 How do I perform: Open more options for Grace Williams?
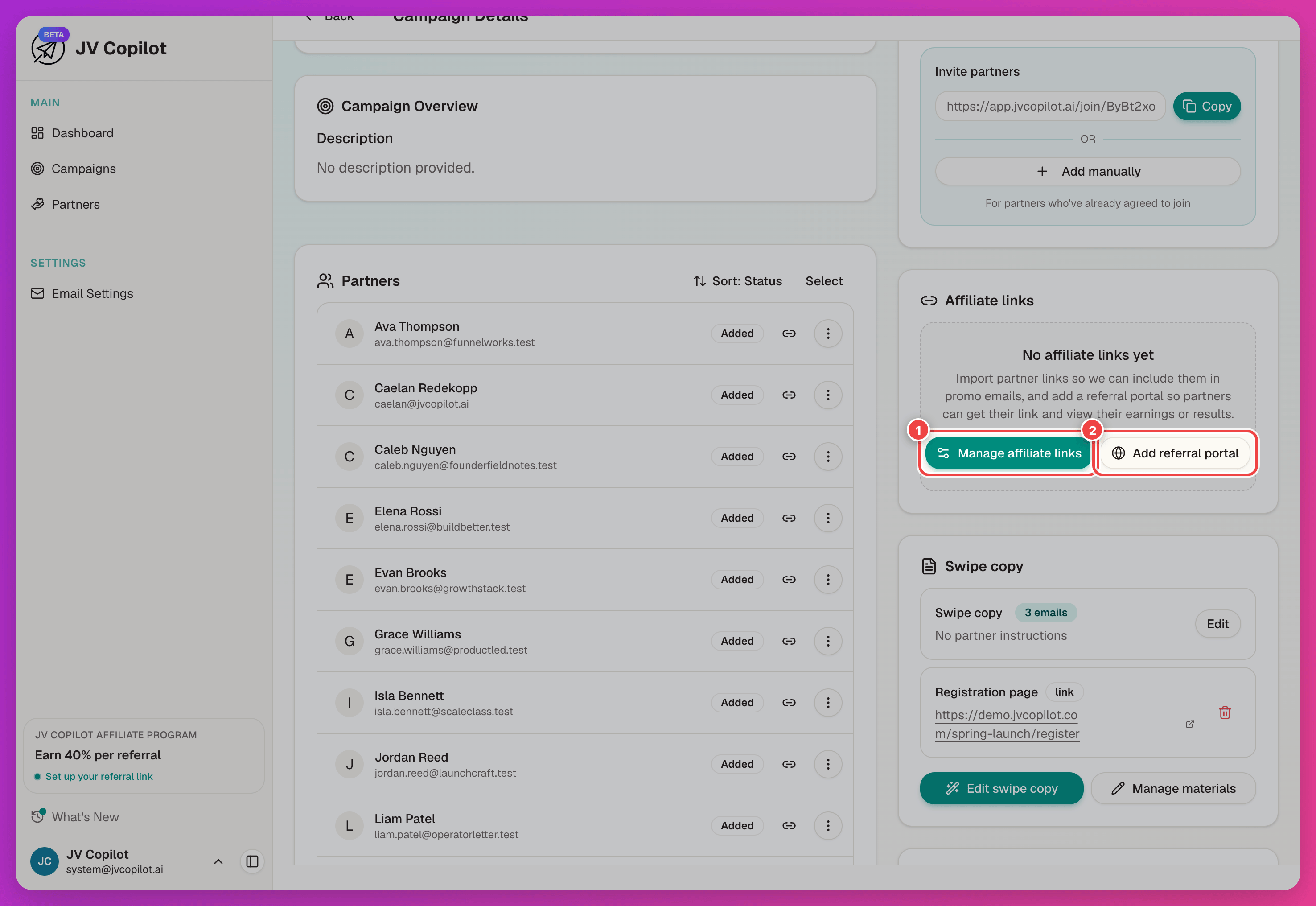[828, 641]
